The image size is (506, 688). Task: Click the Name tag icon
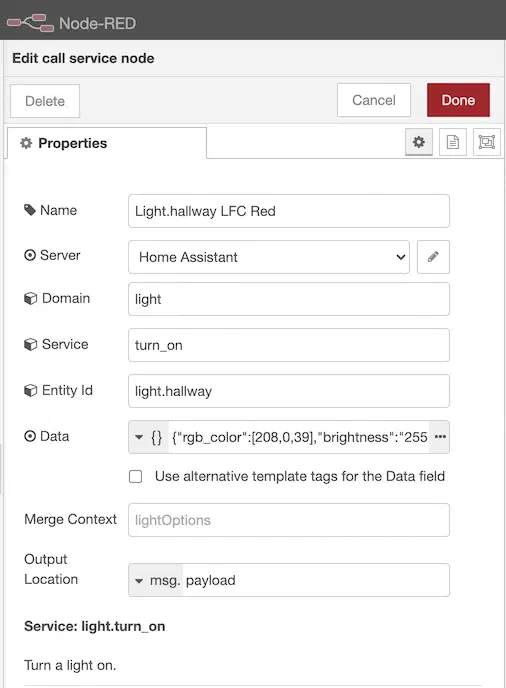click(x=29, y=210)
